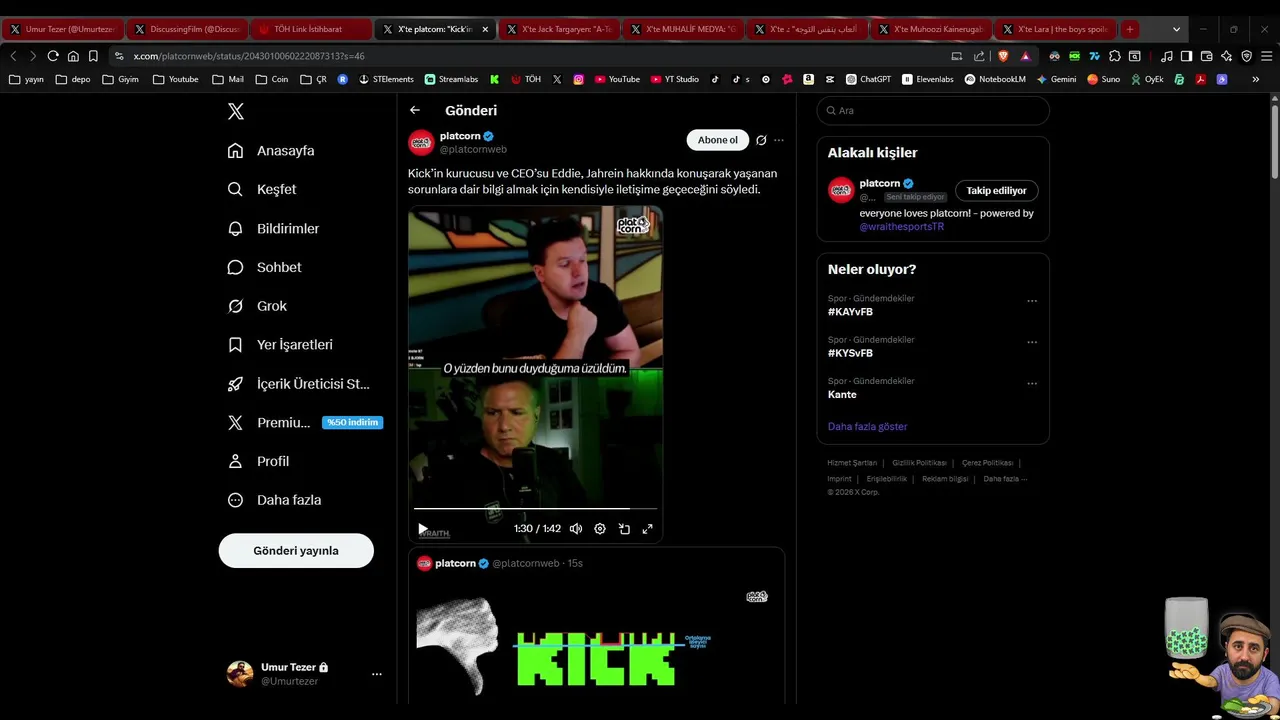Screen dimensions: 1280x720
Task: Click the address bar URL
Action: click(249, 57)
